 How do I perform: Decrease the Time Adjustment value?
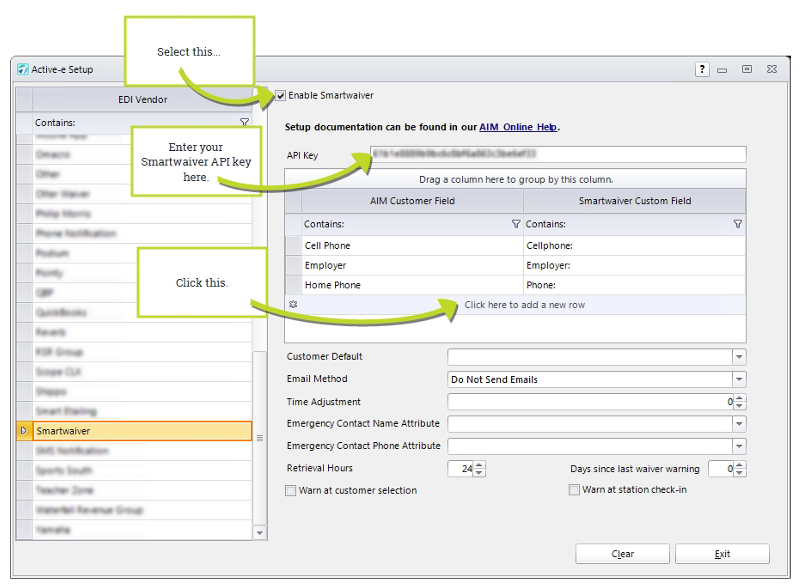(740, 405)
